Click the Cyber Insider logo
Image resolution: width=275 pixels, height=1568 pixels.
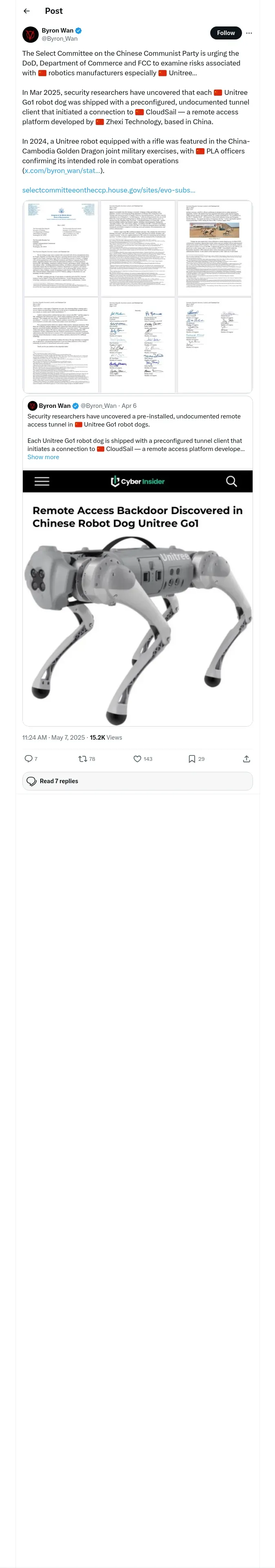click(138, 482)
